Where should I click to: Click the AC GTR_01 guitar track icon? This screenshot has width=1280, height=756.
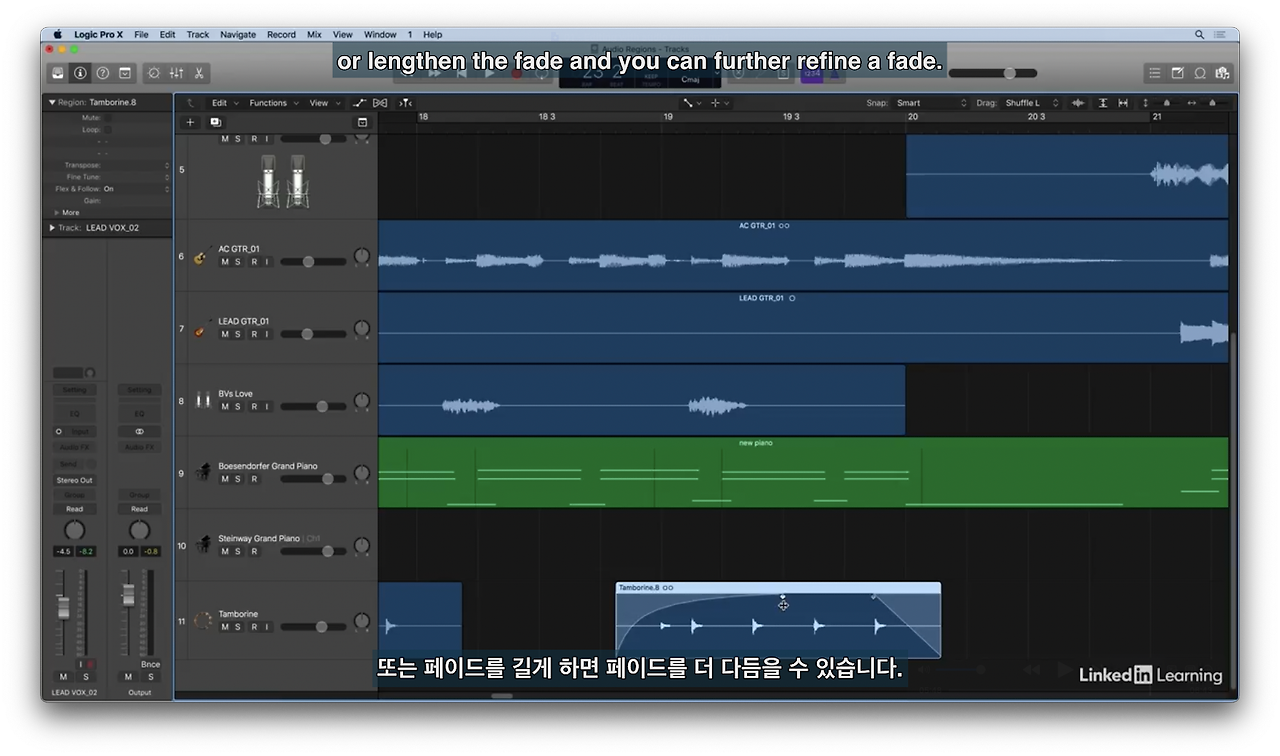coord(201,256)
